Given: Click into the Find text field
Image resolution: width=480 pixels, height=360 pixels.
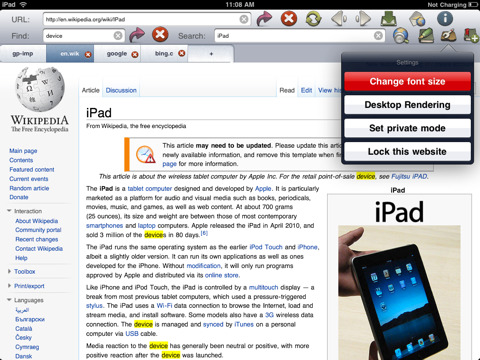Looking at the screenshot, I should coord(84,36).
